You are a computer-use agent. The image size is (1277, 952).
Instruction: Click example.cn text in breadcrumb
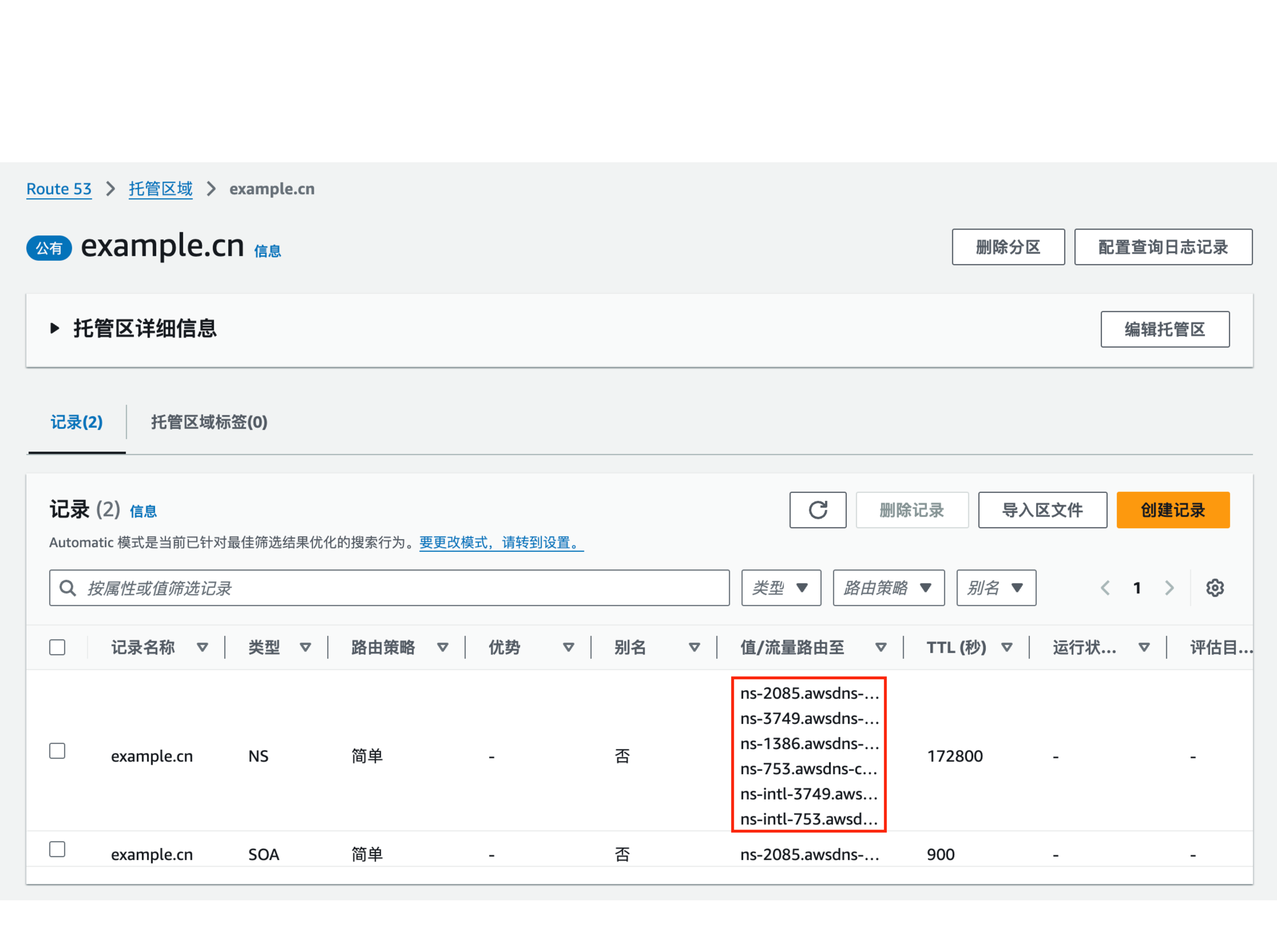(x=272, y=189)
